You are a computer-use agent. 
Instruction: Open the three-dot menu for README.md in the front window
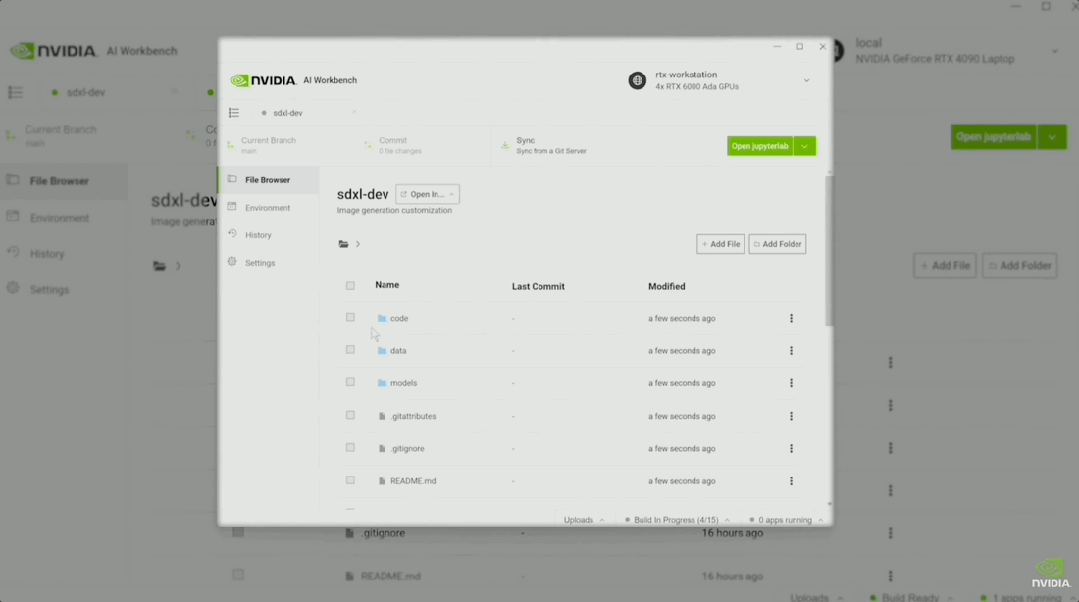(791, 481)
